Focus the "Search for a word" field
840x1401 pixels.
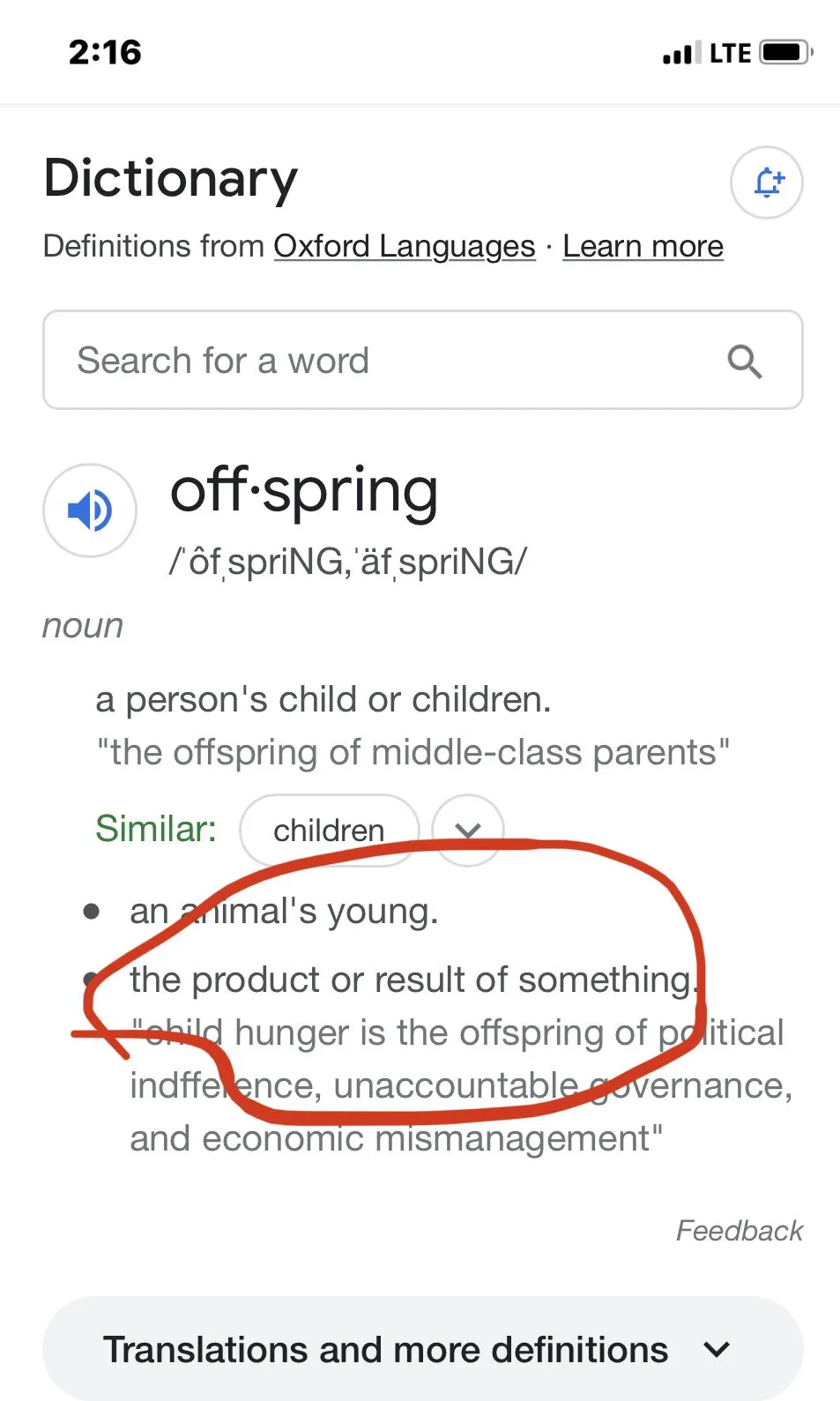click(x=388, y=361)
